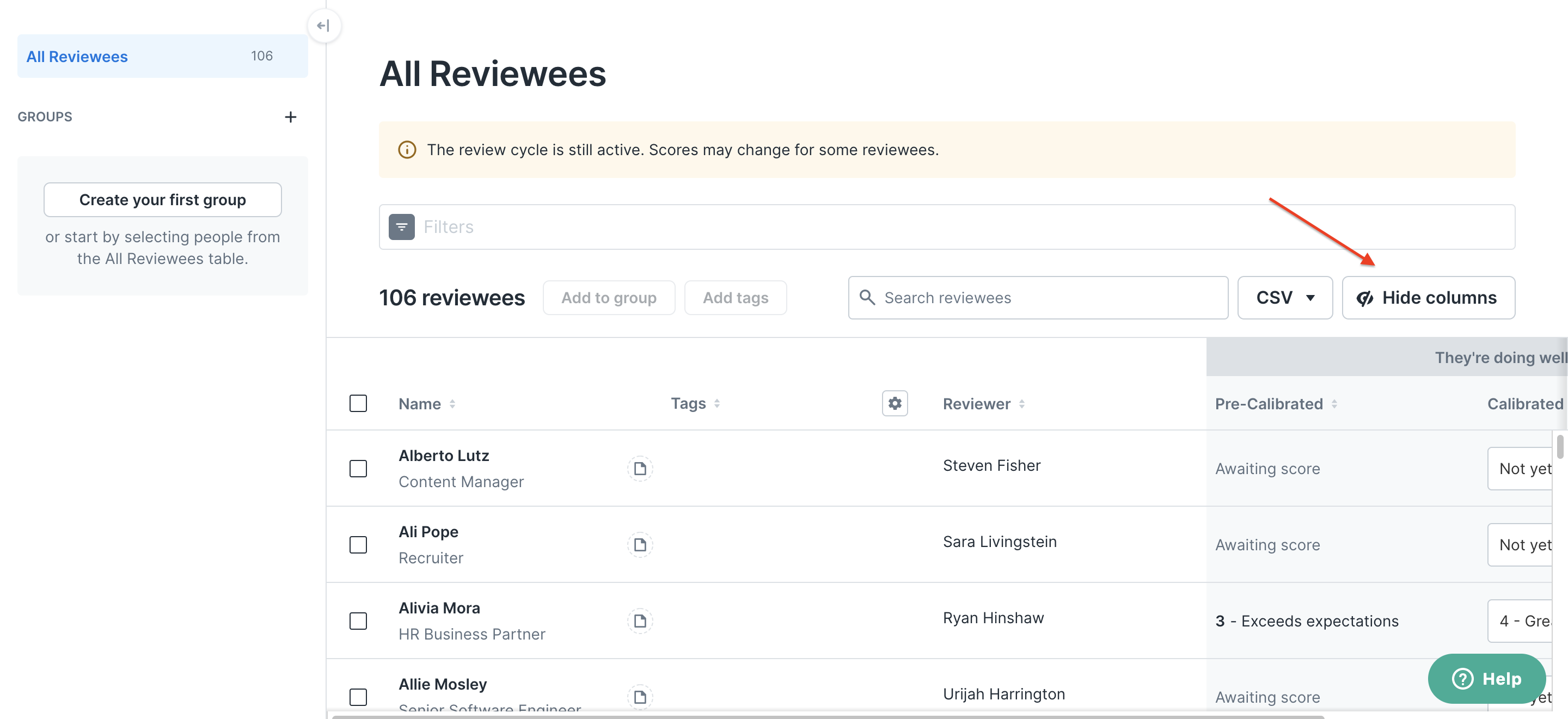The image size is (1568, 719).
Task: Click reviewer Sara Livingstein
Action: tap(1000, 542)
